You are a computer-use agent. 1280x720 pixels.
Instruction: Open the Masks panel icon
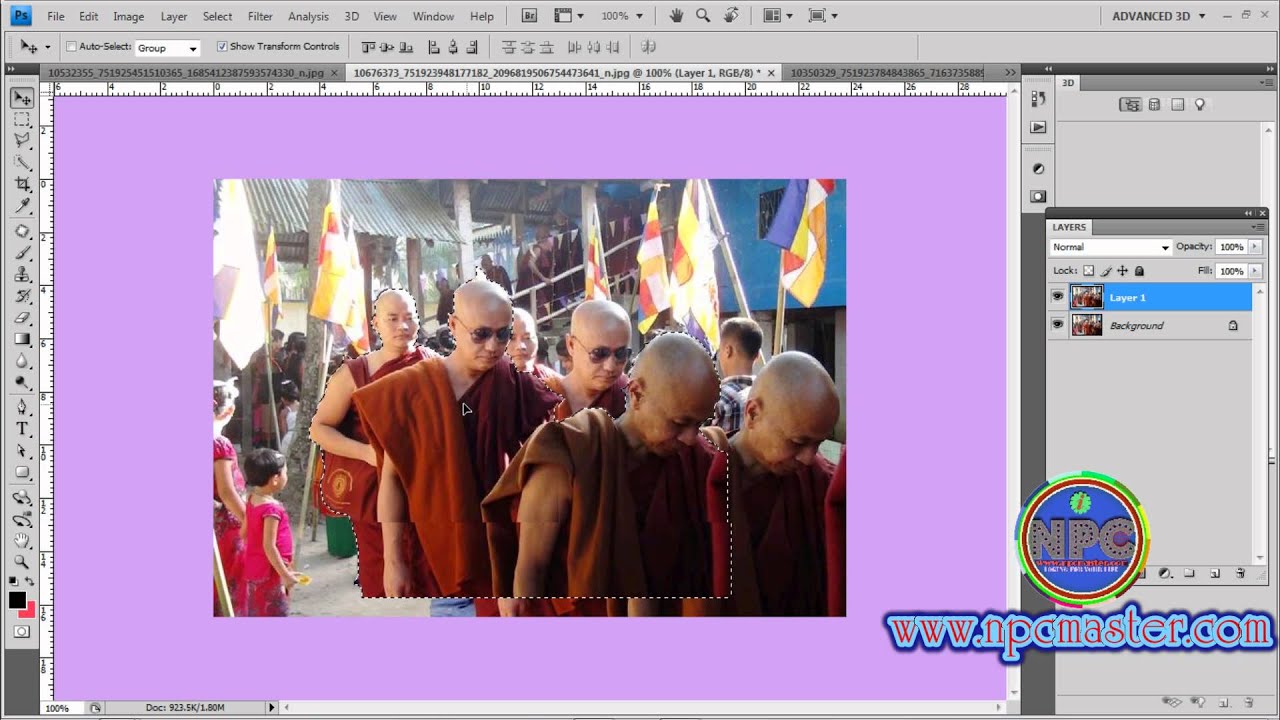tap(1038, 197)
